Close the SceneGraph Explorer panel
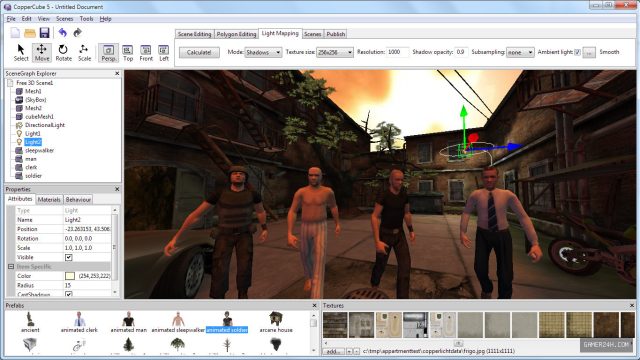This screenshot has width=640, height=360. pos(117,73)
